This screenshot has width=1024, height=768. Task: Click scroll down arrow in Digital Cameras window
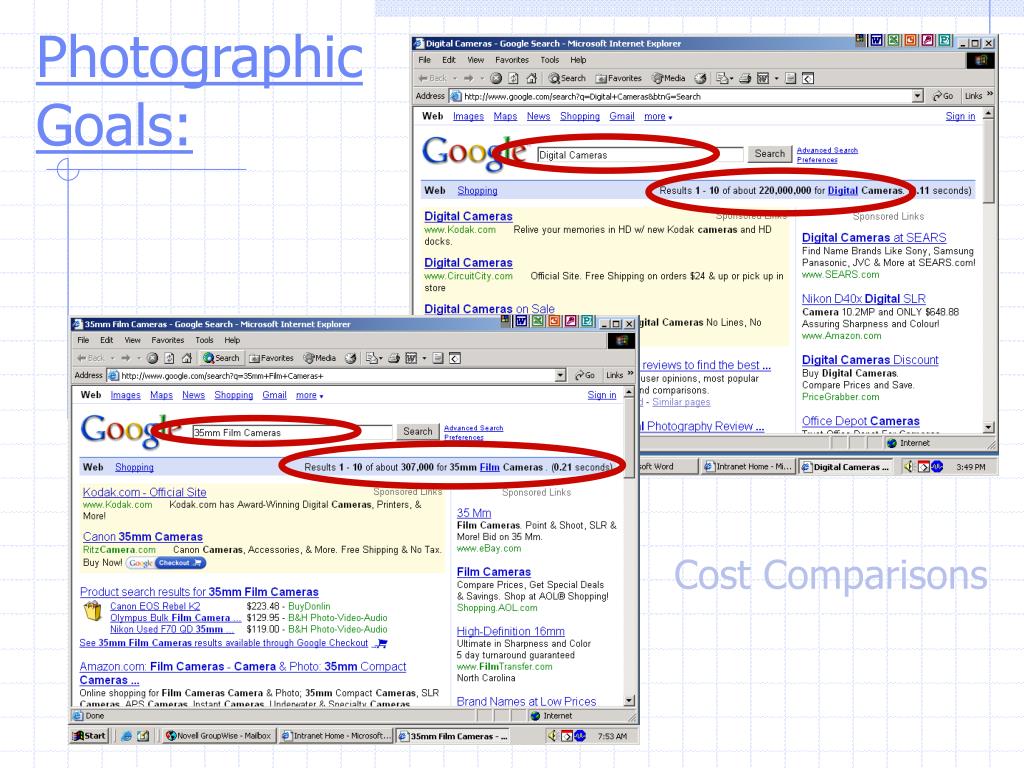click(x=988, y=427)
